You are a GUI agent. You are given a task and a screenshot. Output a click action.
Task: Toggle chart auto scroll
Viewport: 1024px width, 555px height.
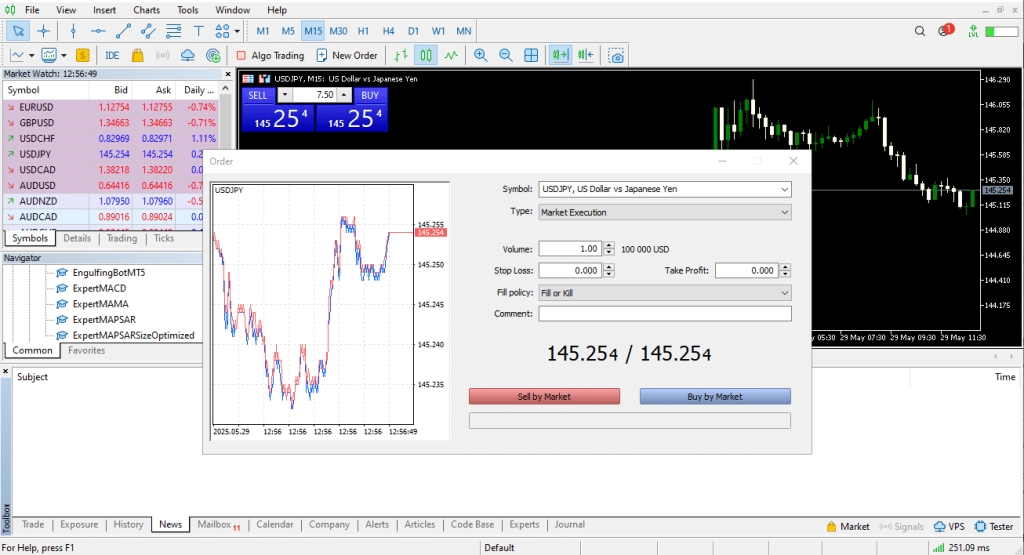[x=560, y=56]
